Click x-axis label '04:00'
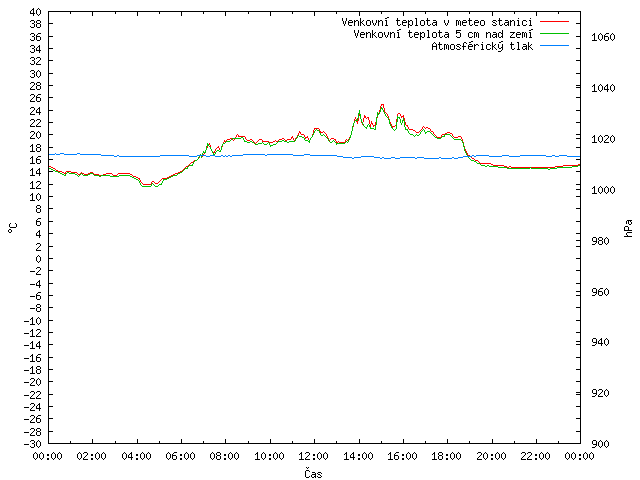This screenshot has width=640, height=480. pyautogui.click(x=136, y=456)
